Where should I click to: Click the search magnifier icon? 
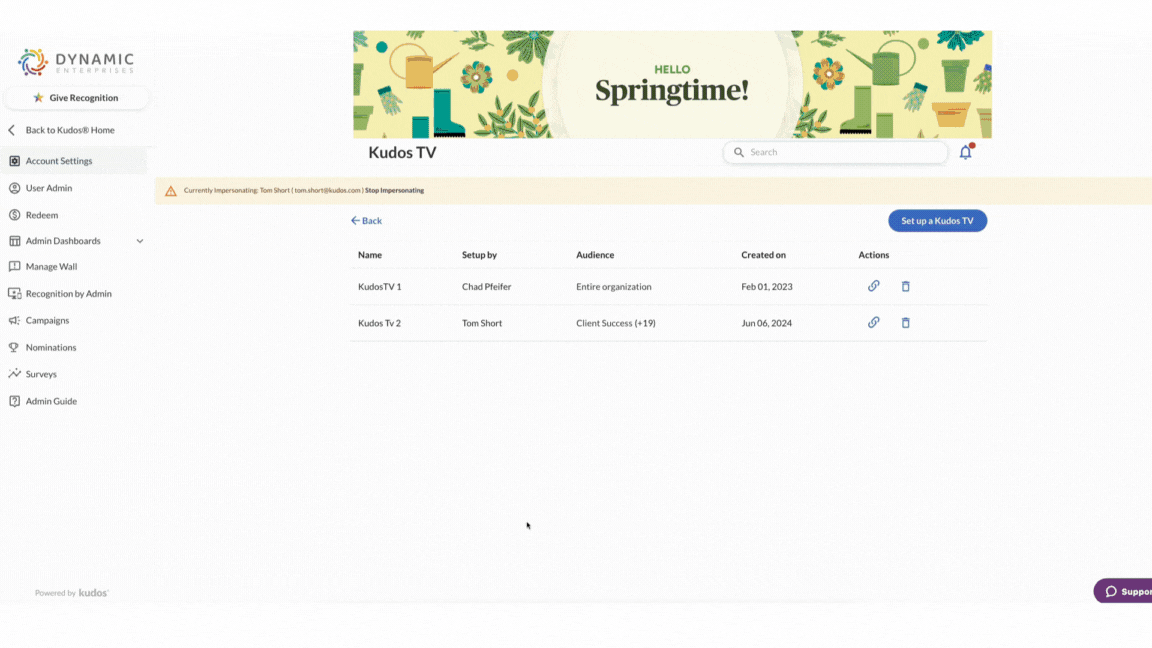(x=738, y=152)
